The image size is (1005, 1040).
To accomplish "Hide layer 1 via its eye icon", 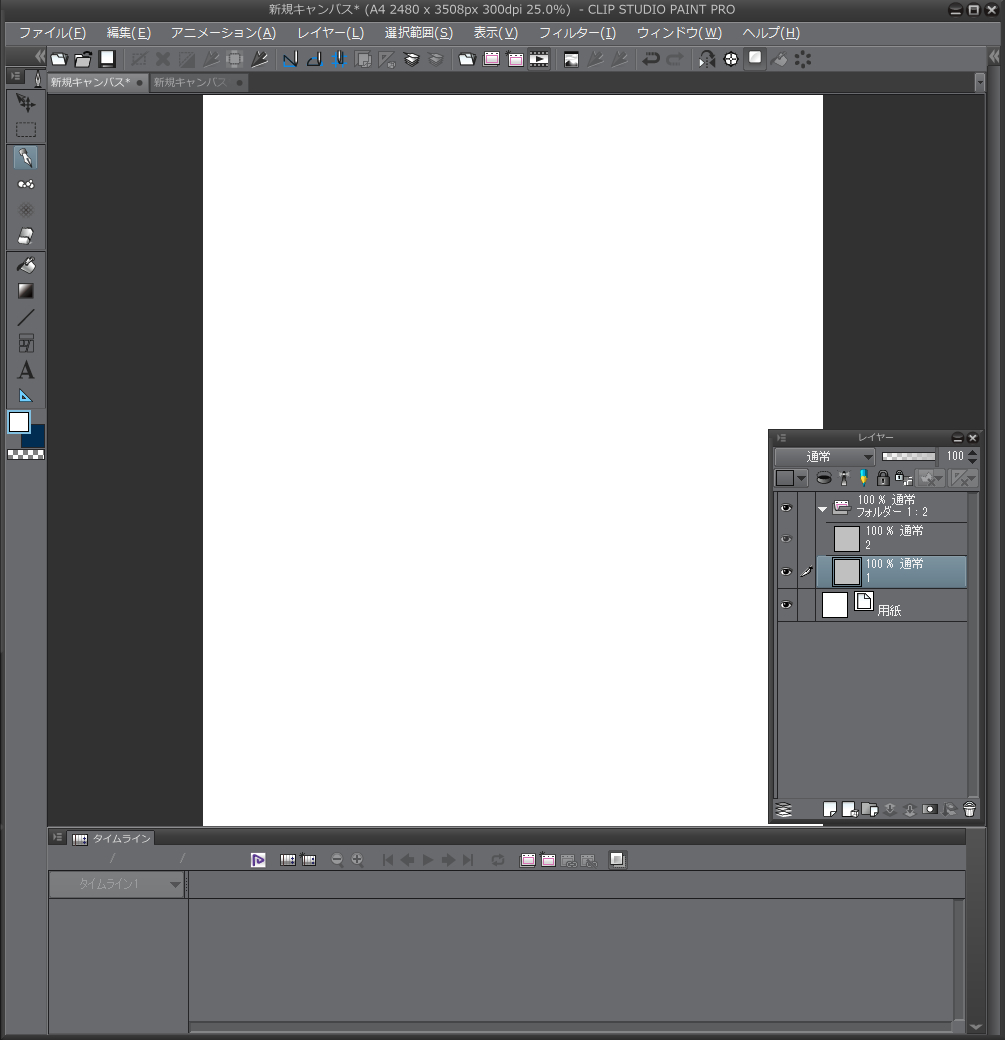I will [x=786, y=571].
